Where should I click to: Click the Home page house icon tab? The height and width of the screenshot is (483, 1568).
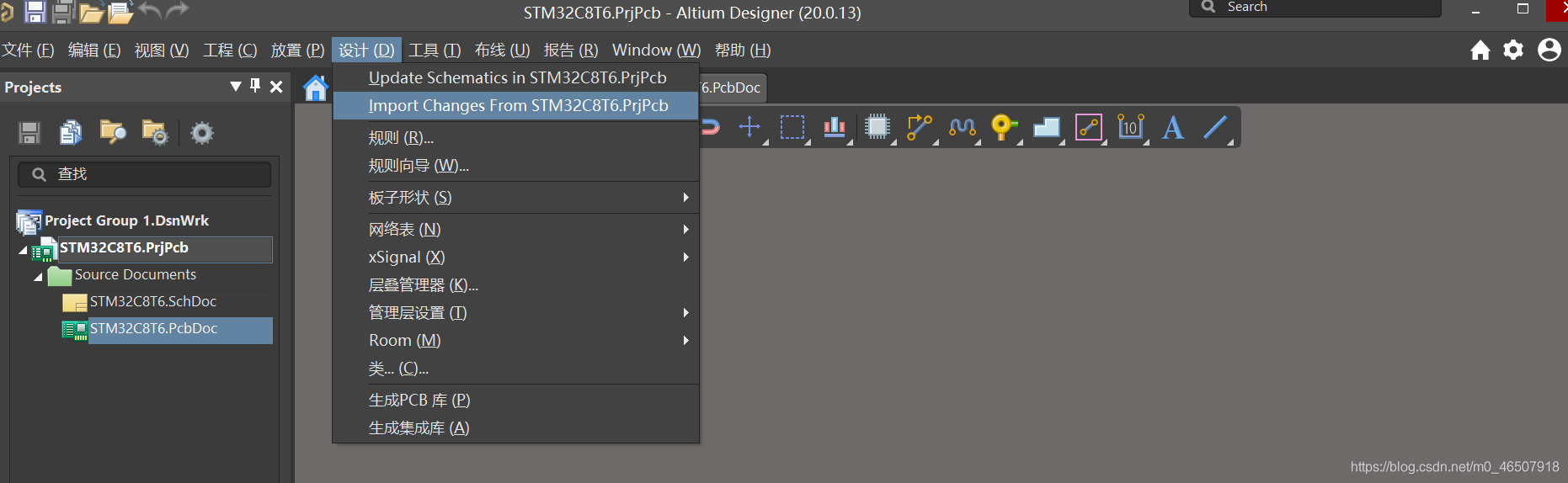click(315, 88)
